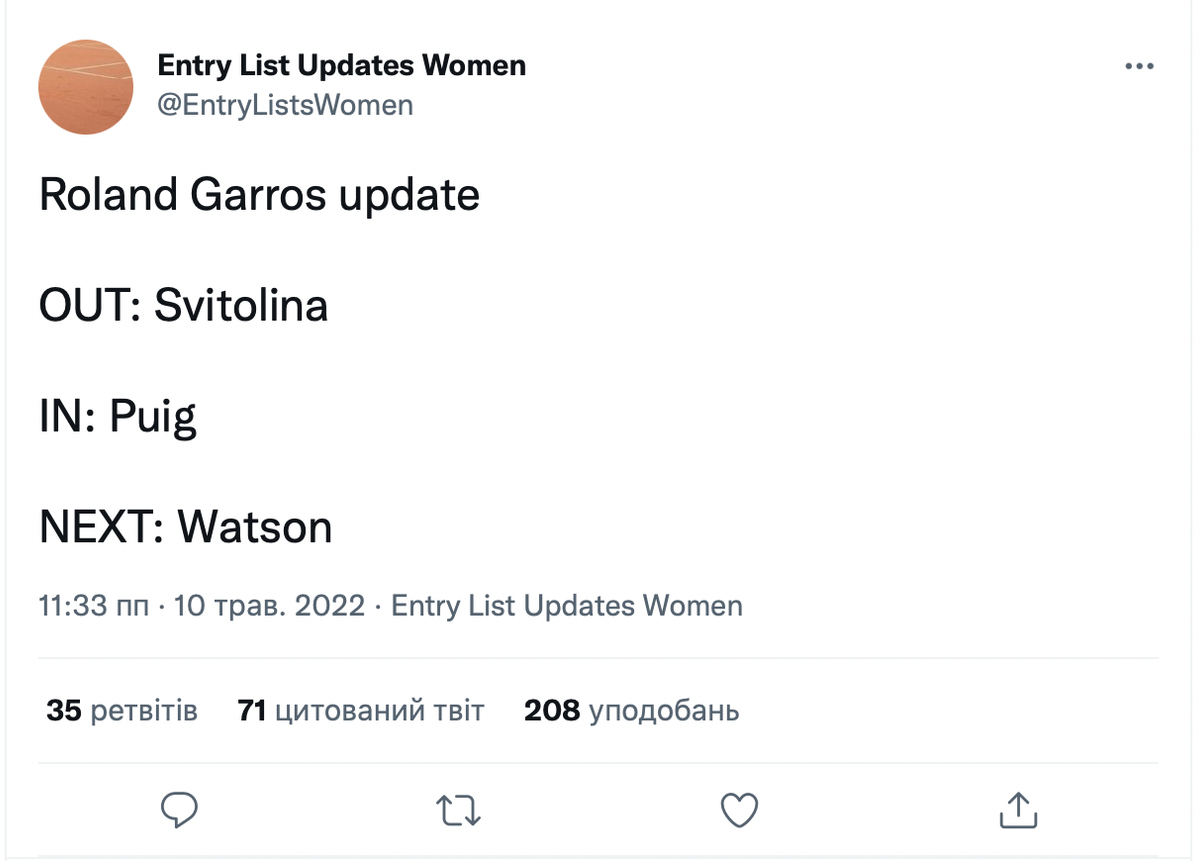Click the name Watson in the tweet
This screenshot has height=861, width=1199.
coord(254,527)
